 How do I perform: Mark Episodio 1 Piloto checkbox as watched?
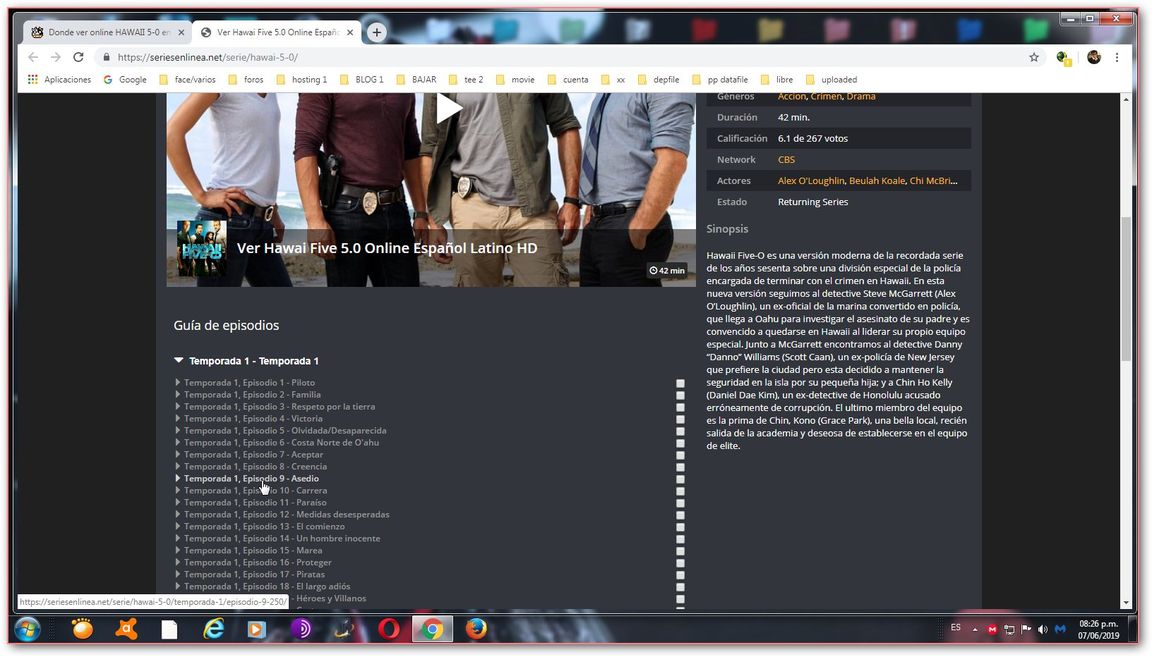pyautogui.click(x=680, y=384)
